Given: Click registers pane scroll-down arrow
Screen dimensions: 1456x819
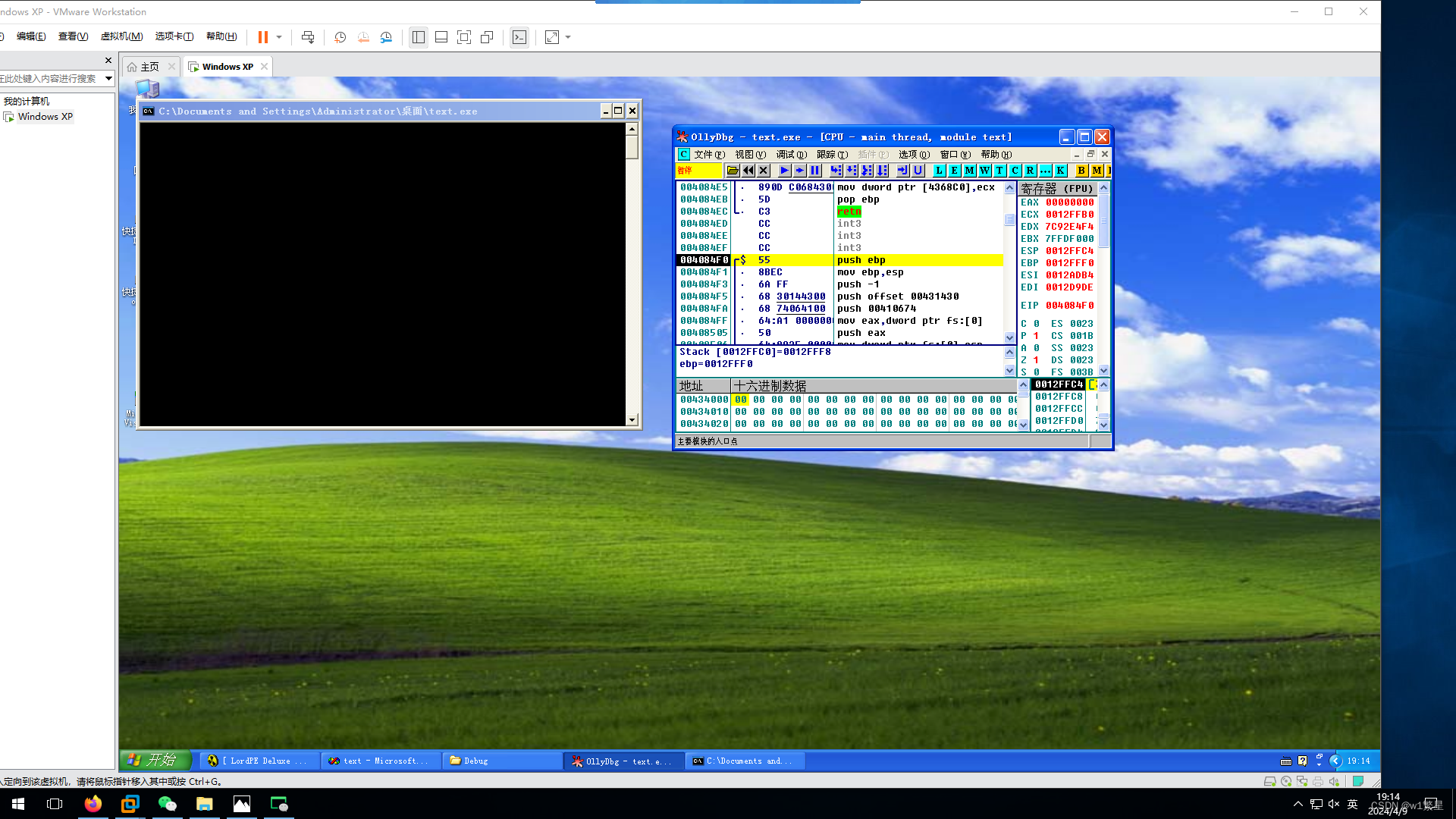Looking at the screenshot, I should 1104,371.
